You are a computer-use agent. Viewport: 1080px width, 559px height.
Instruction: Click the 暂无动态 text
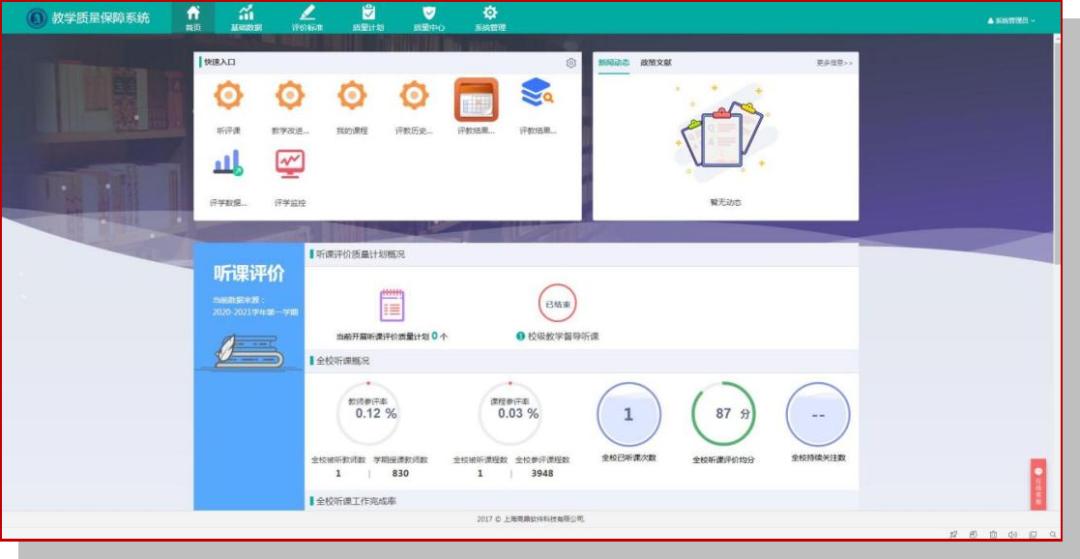[x=725, y=202]
